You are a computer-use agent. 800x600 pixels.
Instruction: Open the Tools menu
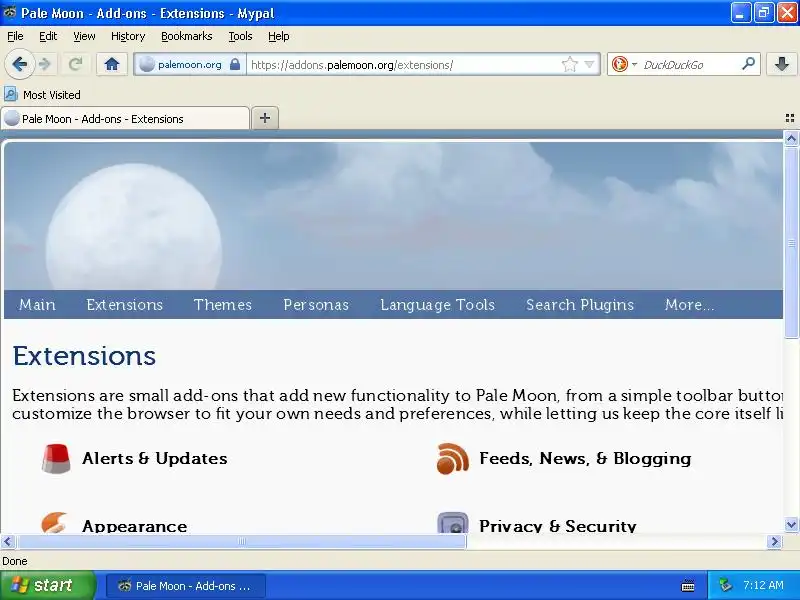(240, 36)
